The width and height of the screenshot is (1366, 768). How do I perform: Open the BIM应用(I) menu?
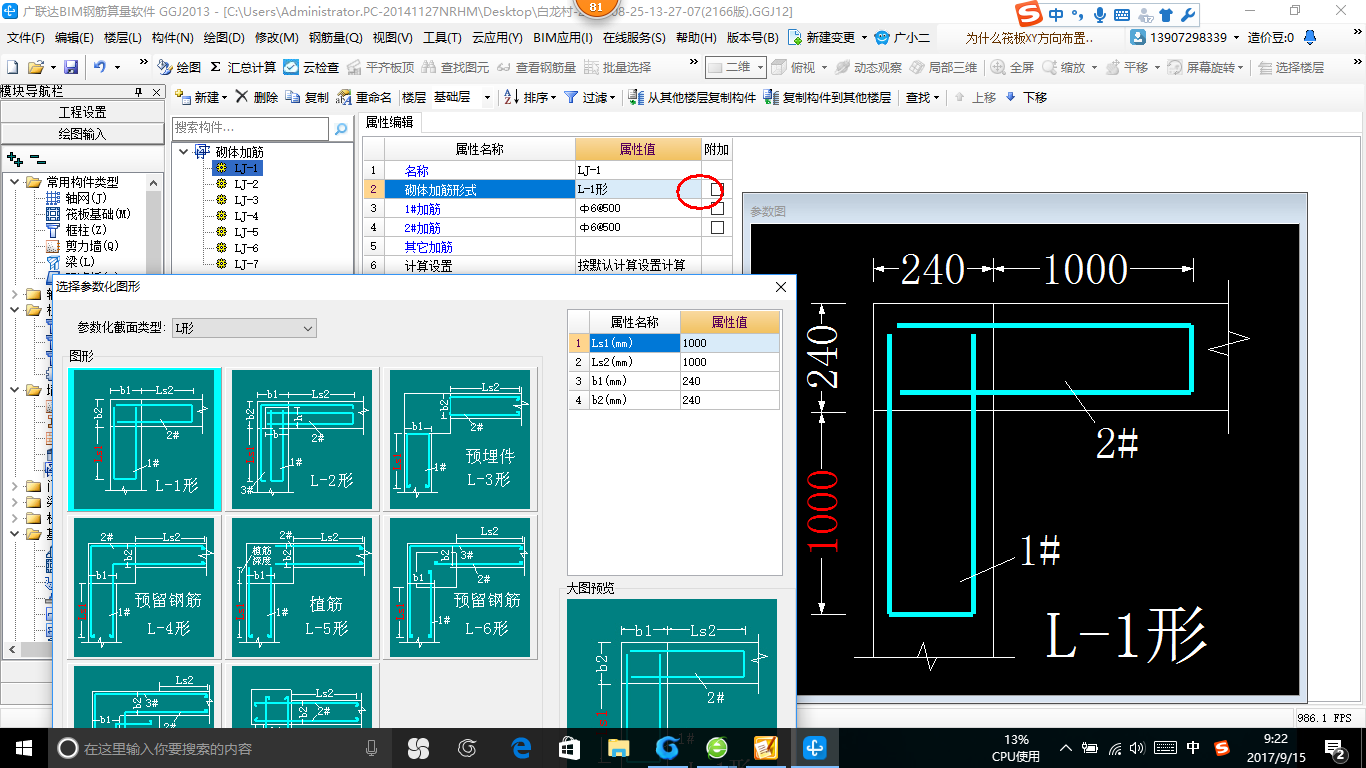click(x=562, y=37)
